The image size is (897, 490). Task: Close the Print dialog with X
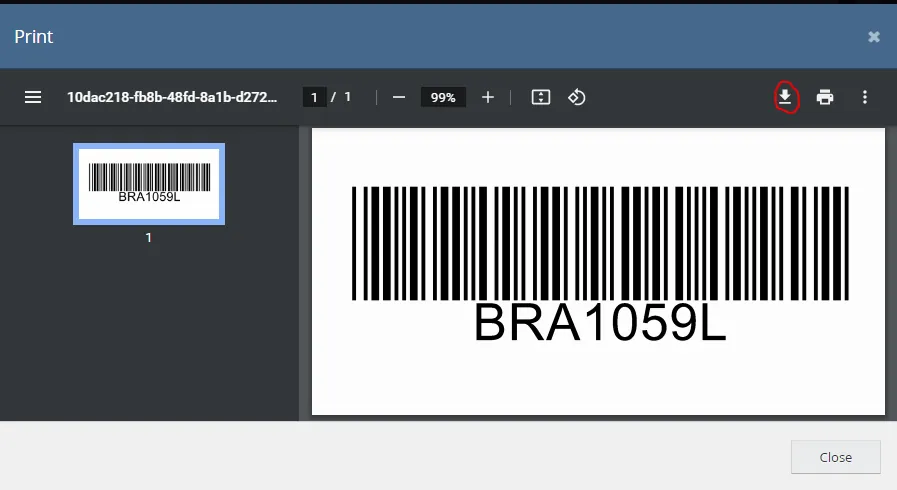874,37
